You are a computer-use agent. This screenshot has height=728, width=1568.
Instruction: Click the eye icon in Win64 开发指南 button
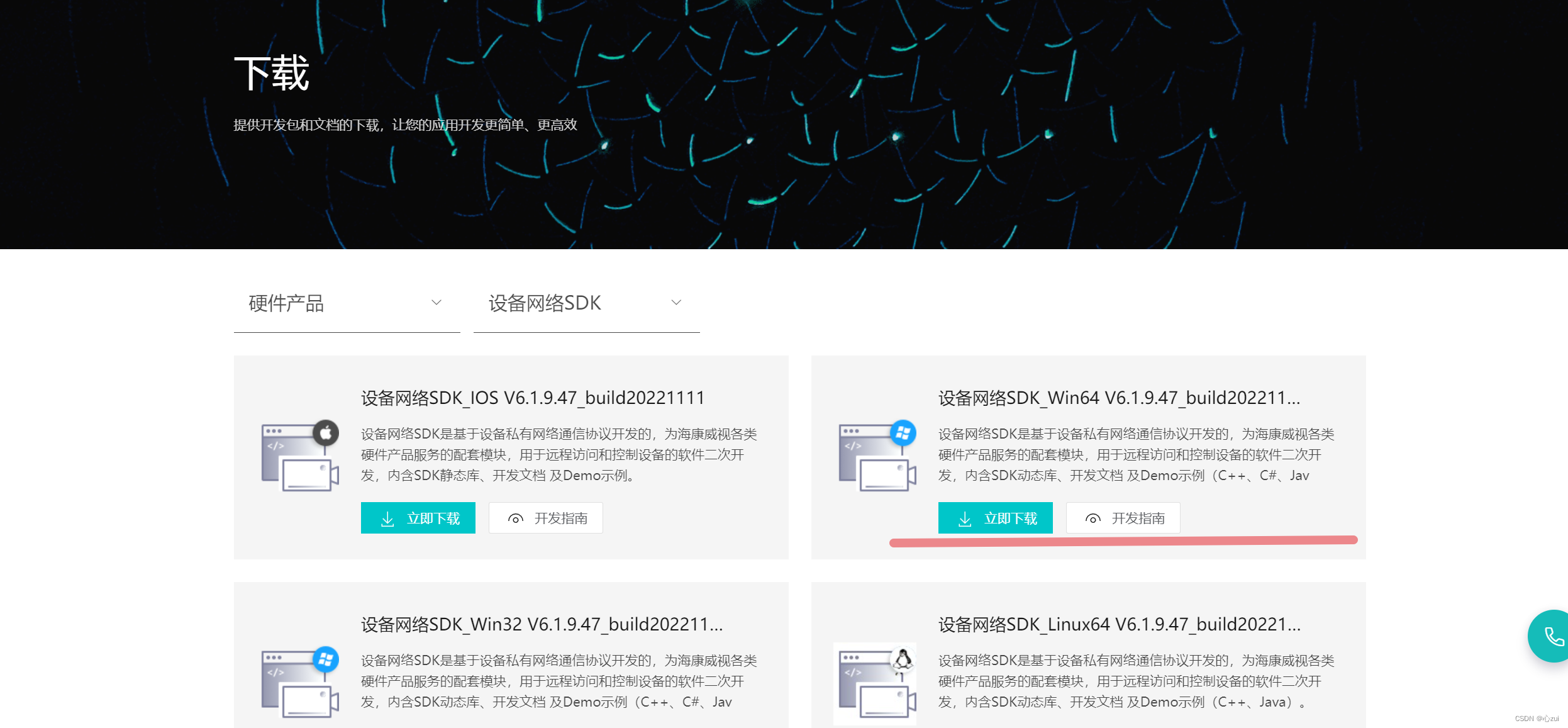[x=1093, y=518]
